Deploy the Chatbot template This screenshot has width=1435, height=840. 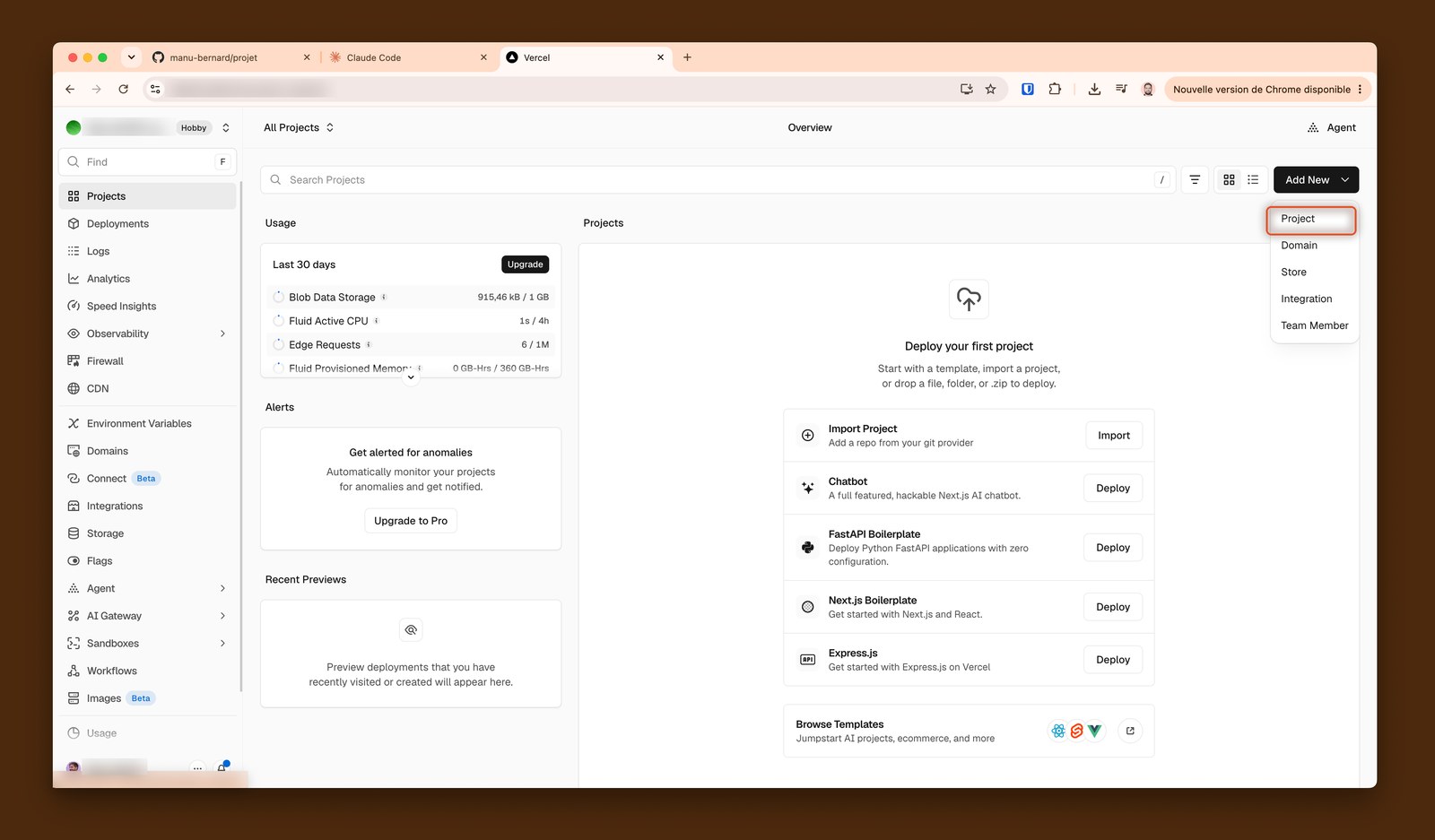[1113, 489]
